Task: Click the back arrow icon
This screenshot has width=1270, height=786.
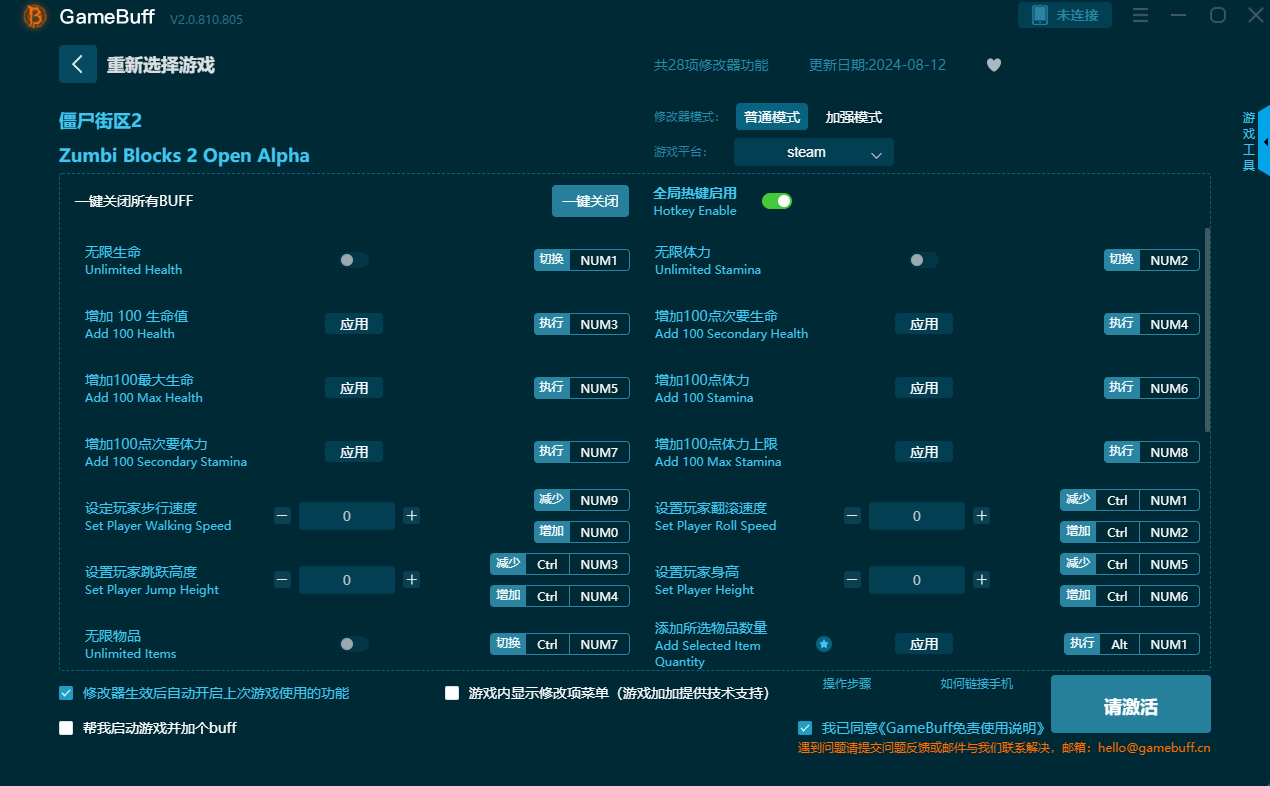Action: point(78,64)
